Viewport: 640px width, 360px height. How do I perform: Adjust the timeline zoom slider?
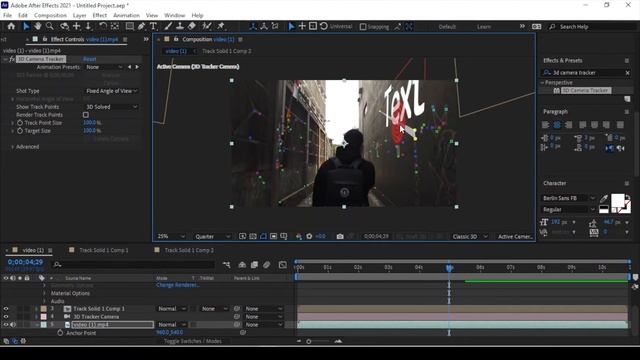tap(309, 341)
